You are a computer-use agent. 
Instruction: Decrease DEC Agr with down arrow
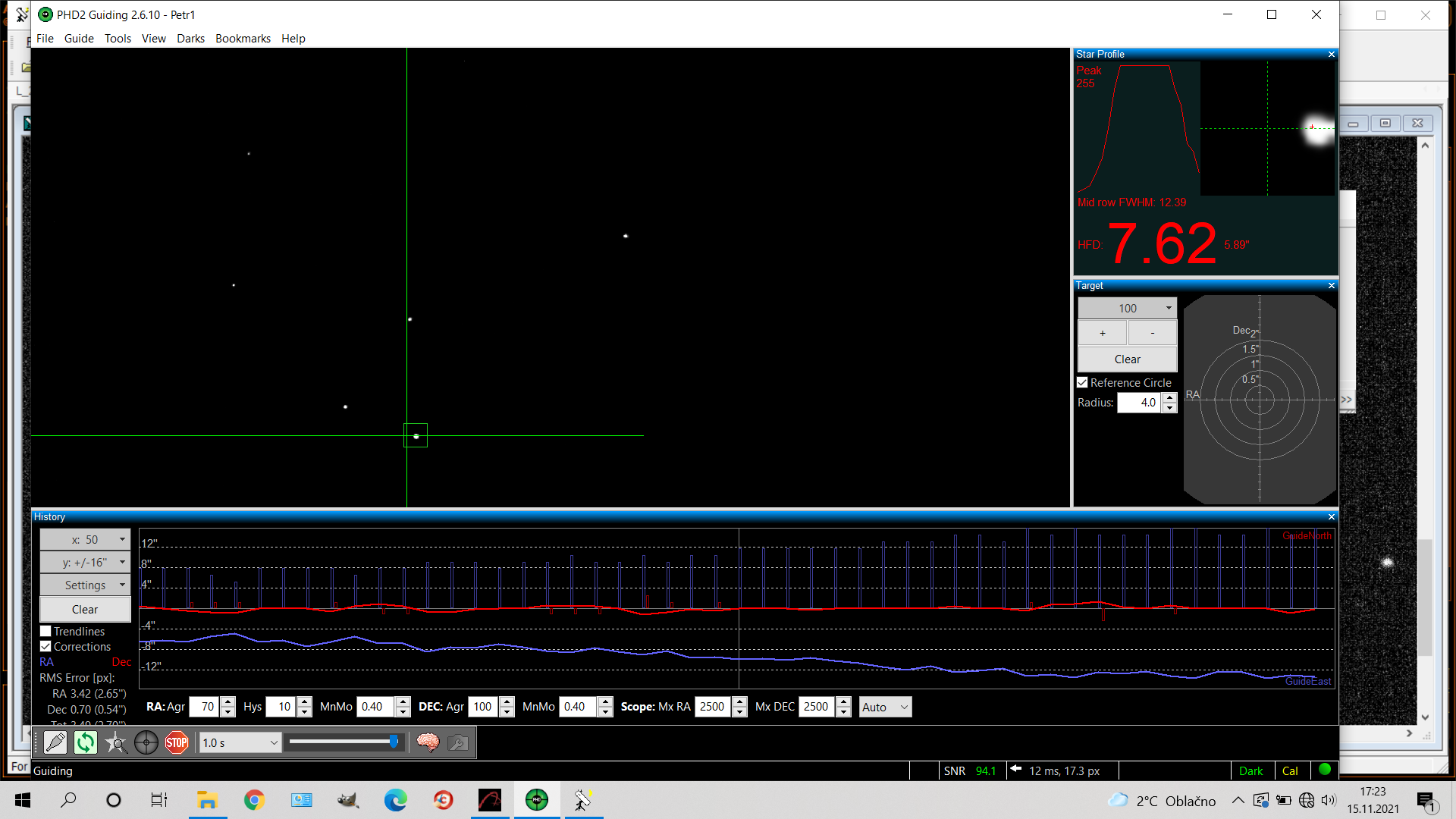coord(507,713)
